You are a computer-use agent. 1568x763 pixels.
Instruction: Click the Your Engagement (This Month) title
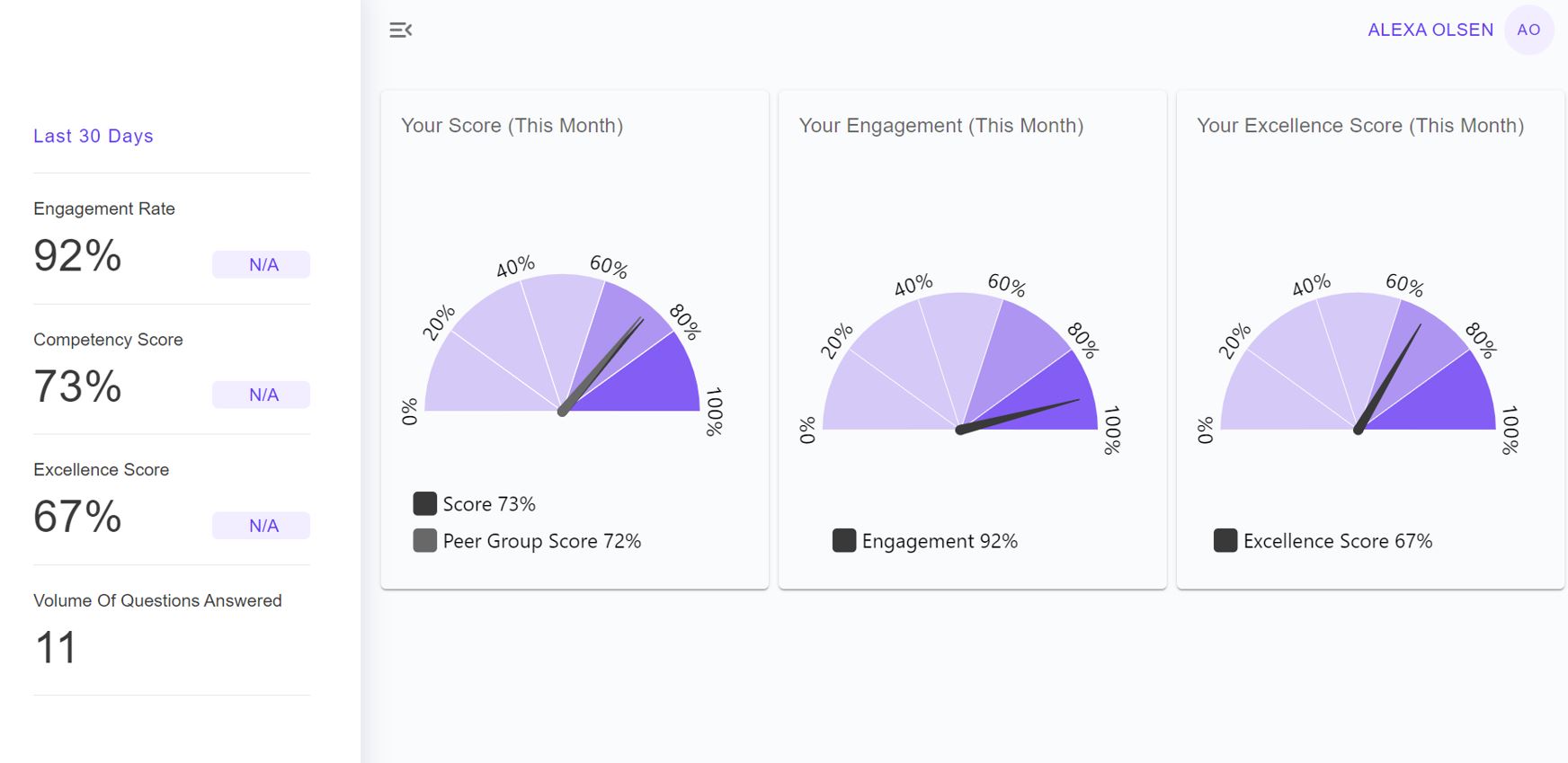click(940, 126)
